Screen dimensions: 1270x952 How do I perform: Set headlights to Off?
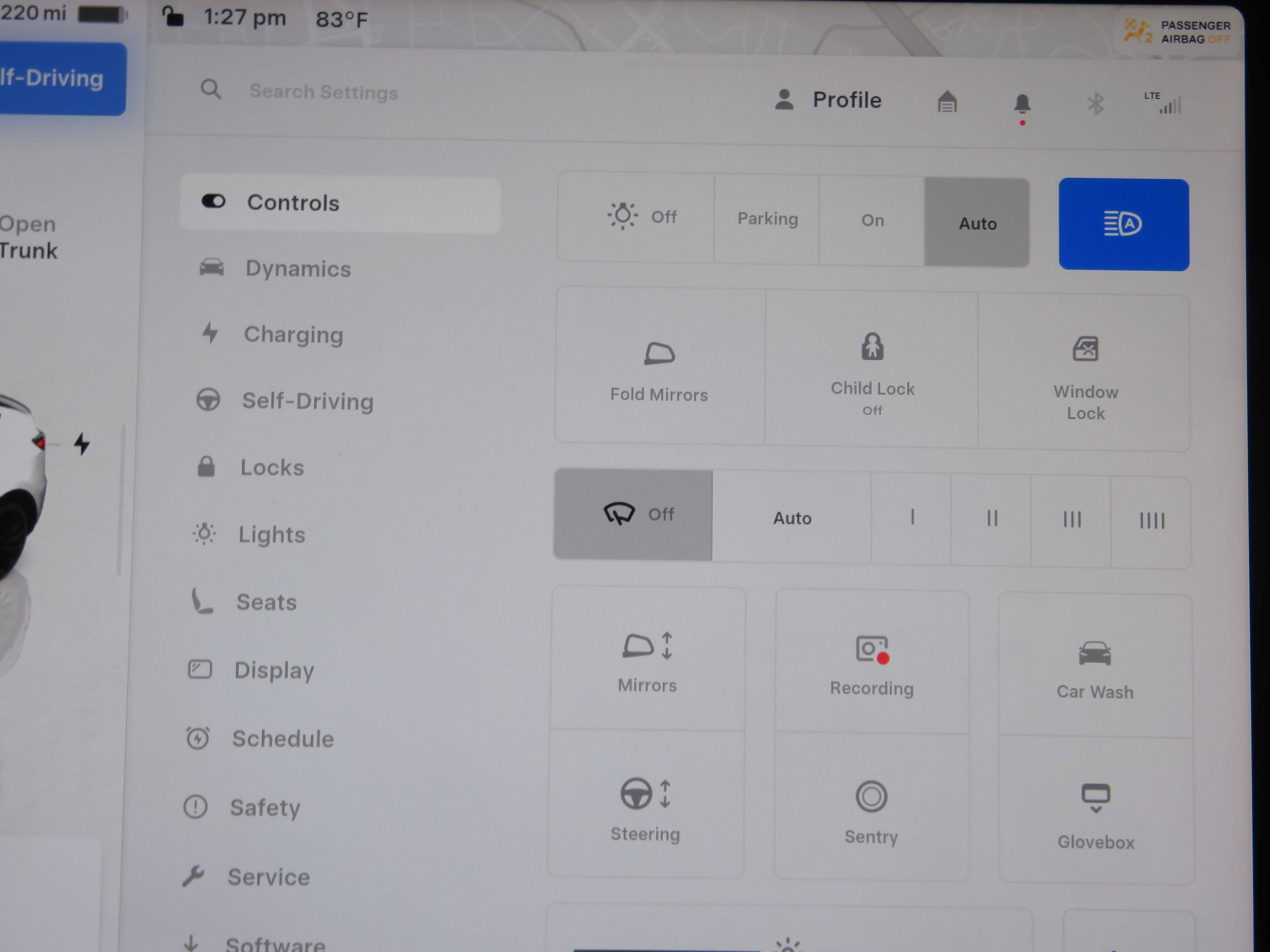636,217
